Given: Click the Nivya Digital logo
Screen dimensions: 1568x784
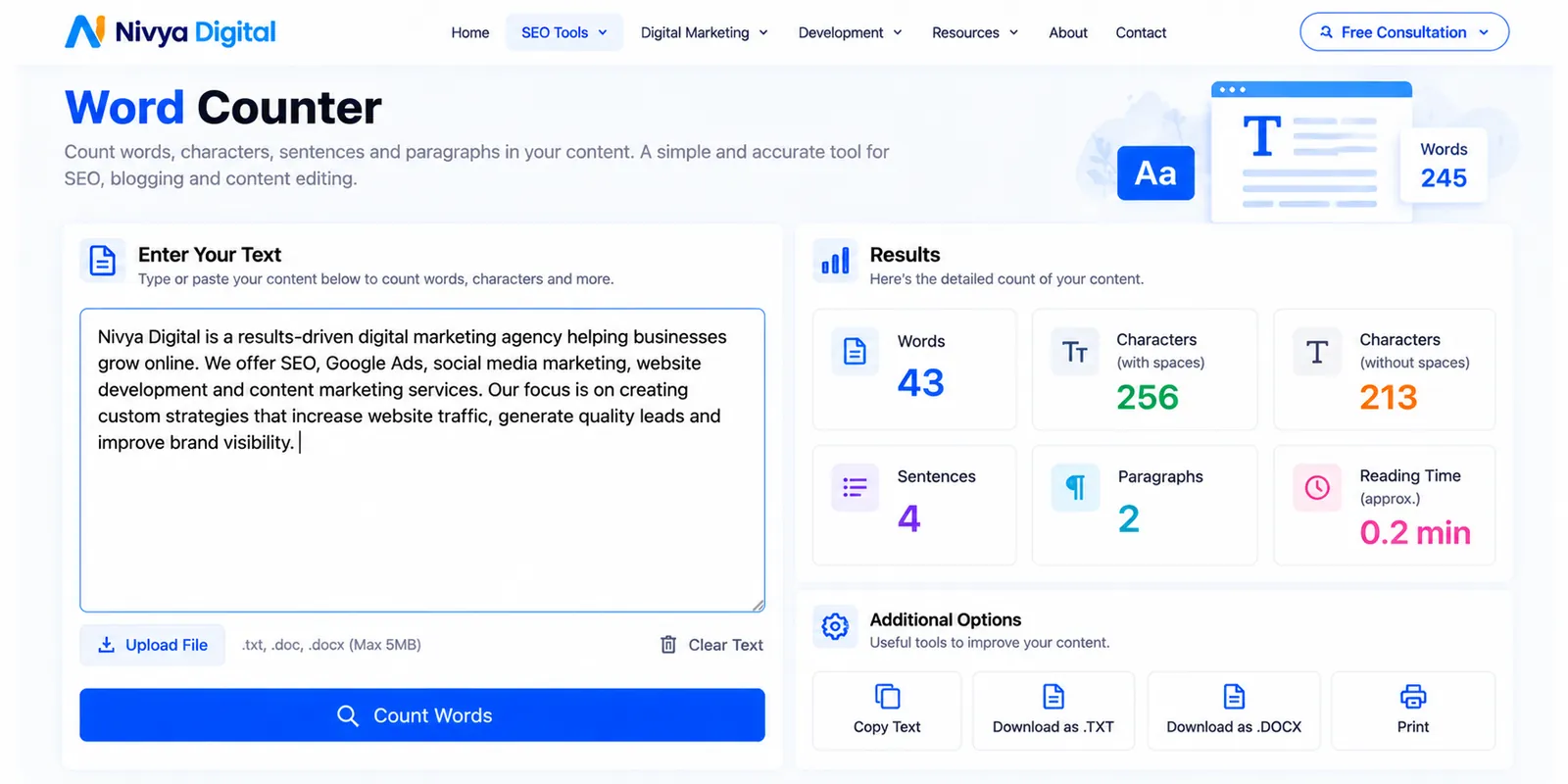Looking at the screenshot, I should 171,32.
